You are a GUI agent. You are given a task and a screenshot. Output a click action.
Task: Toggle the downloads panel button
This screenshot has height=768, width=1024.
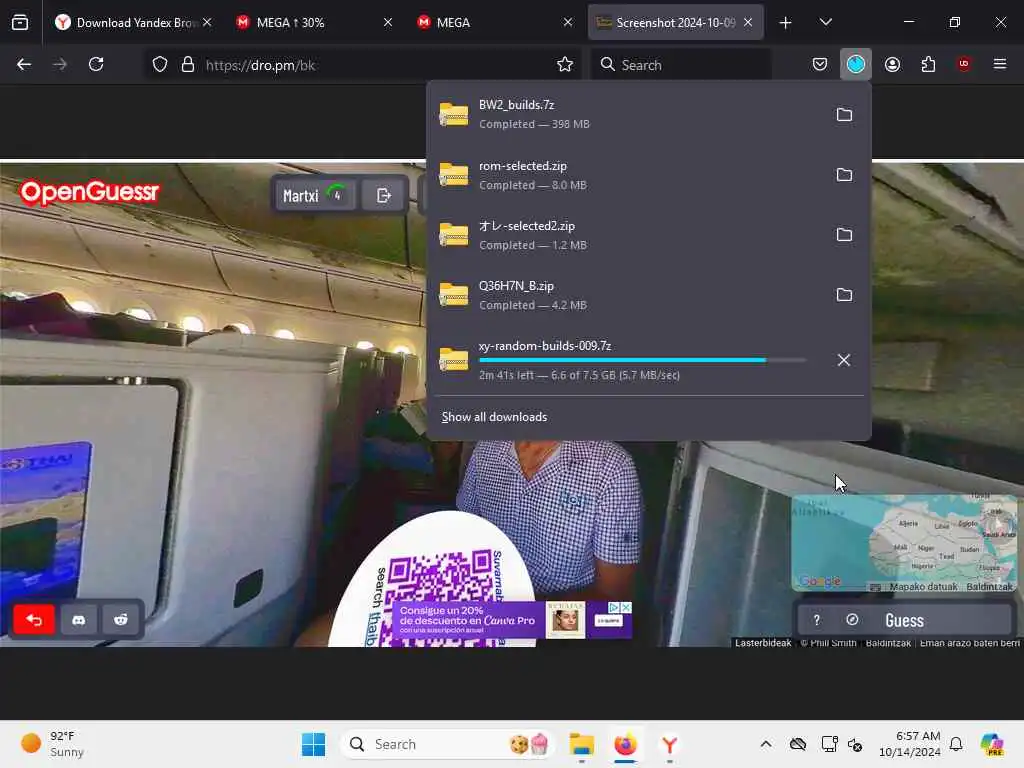pyautogui.click(x=856, y=65)
